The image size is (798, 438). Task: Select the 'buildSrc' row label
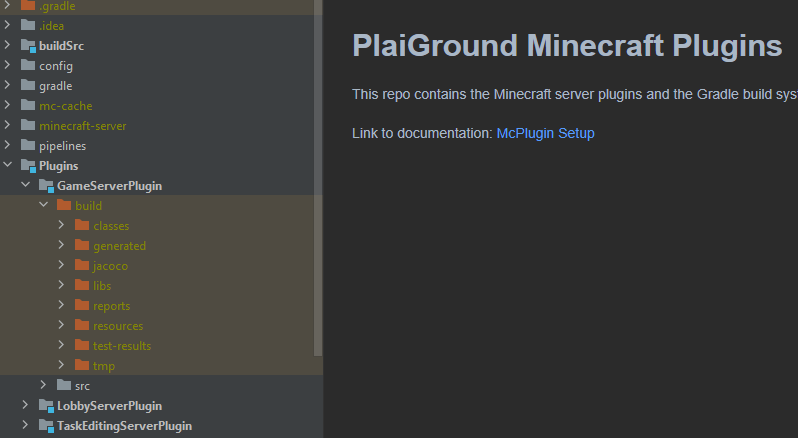coord(62,46)
